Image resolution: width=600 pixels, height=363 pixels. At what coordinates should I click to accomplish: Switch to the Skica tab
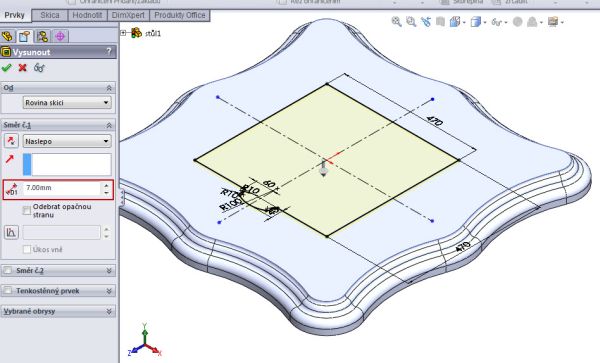pos(50,15)
